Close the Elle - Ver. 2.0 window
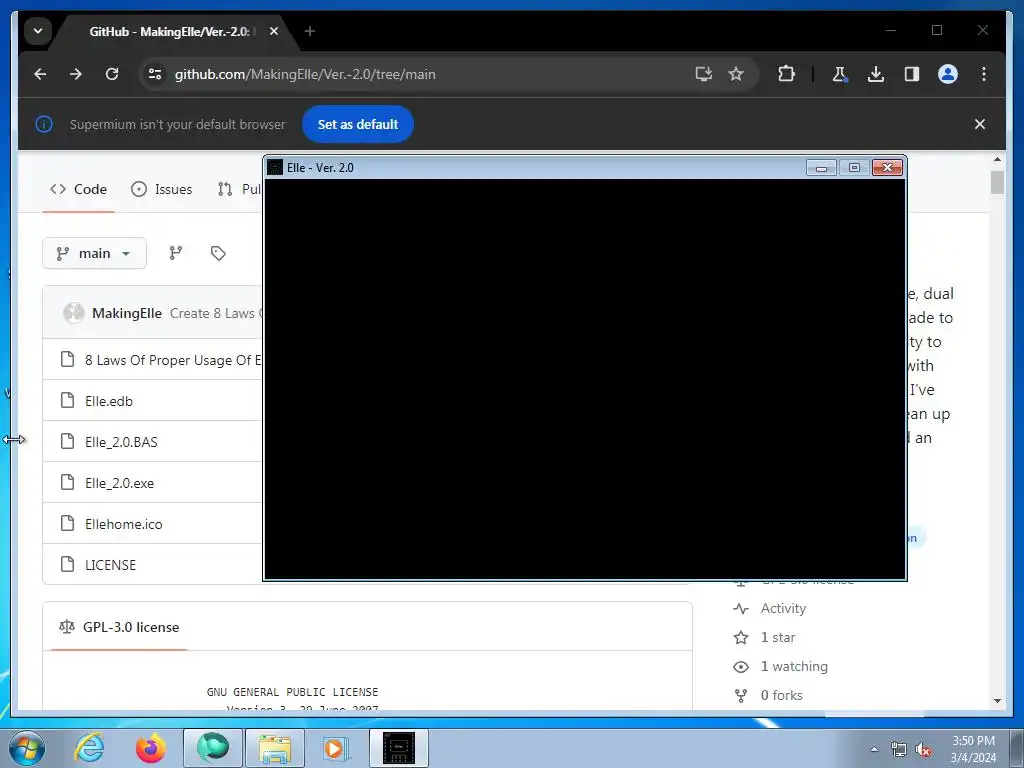 (x=888, y=168)
